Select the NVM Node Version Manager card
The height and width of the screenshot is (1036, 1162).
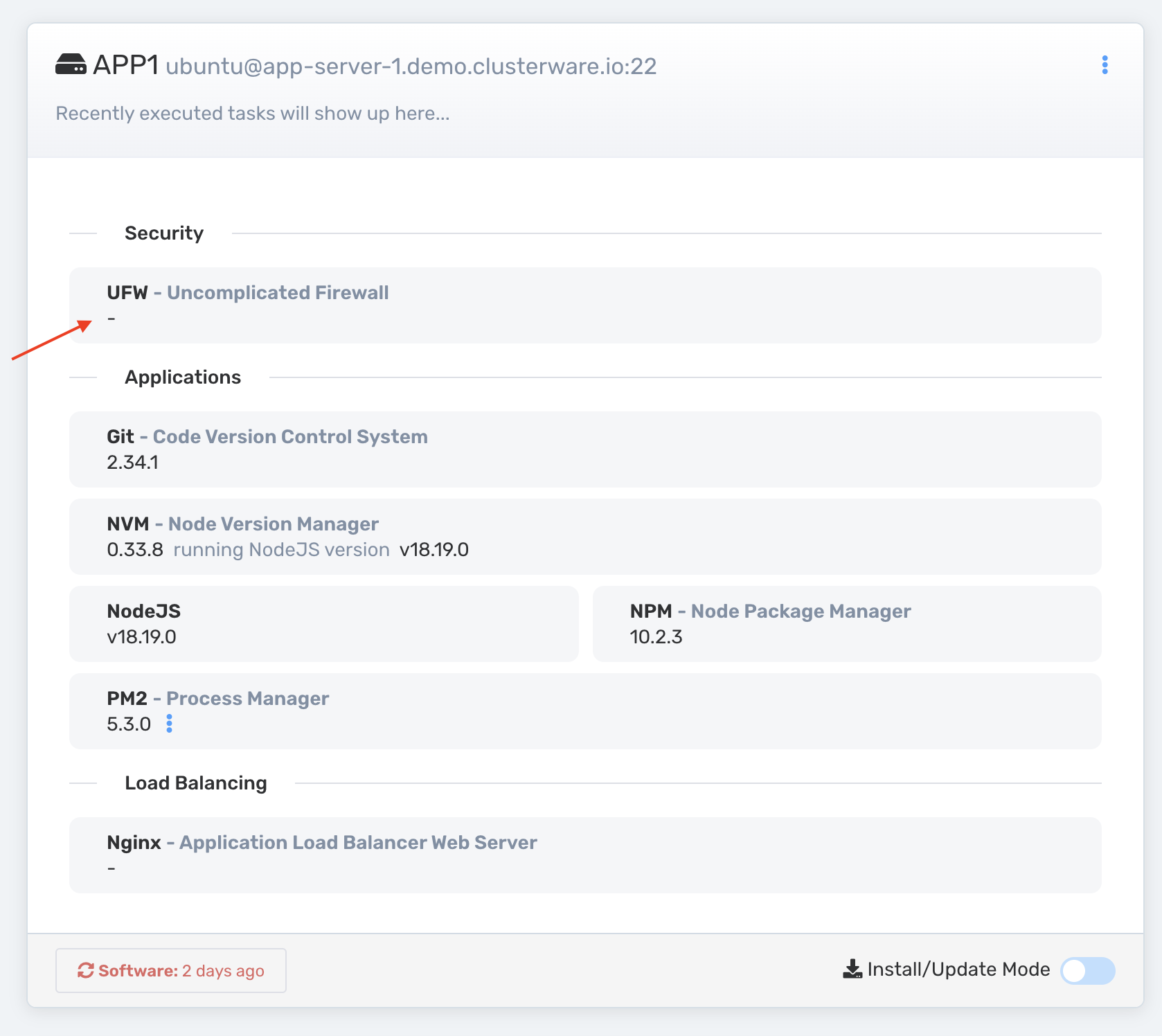585,537
